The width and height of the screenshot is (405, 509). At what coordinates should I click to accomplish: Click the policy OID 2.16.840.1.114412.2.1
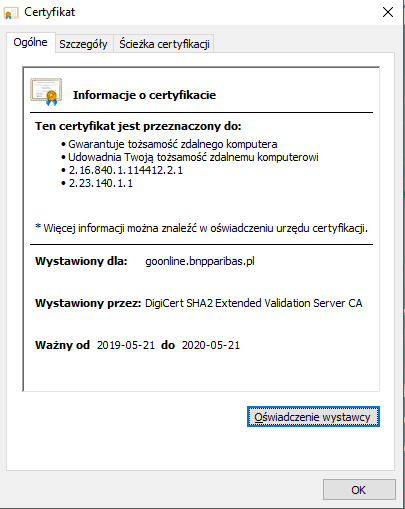tap(126, 170)
